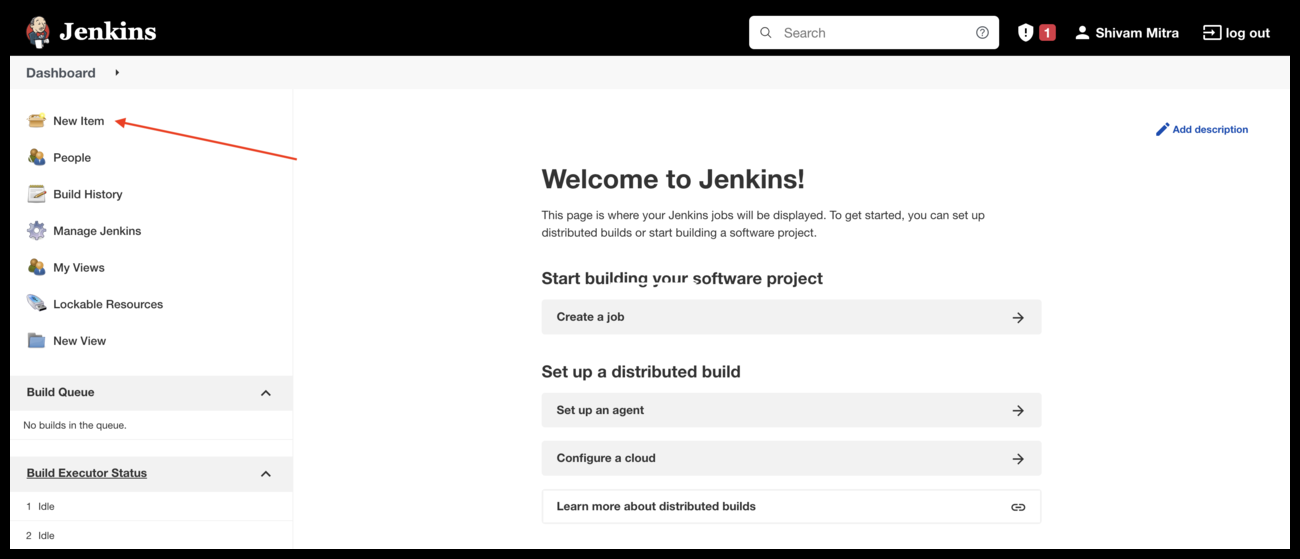Click the Lockable Resources icon
This screenshot has width=1300, height=559.
(x=37, y=303)
